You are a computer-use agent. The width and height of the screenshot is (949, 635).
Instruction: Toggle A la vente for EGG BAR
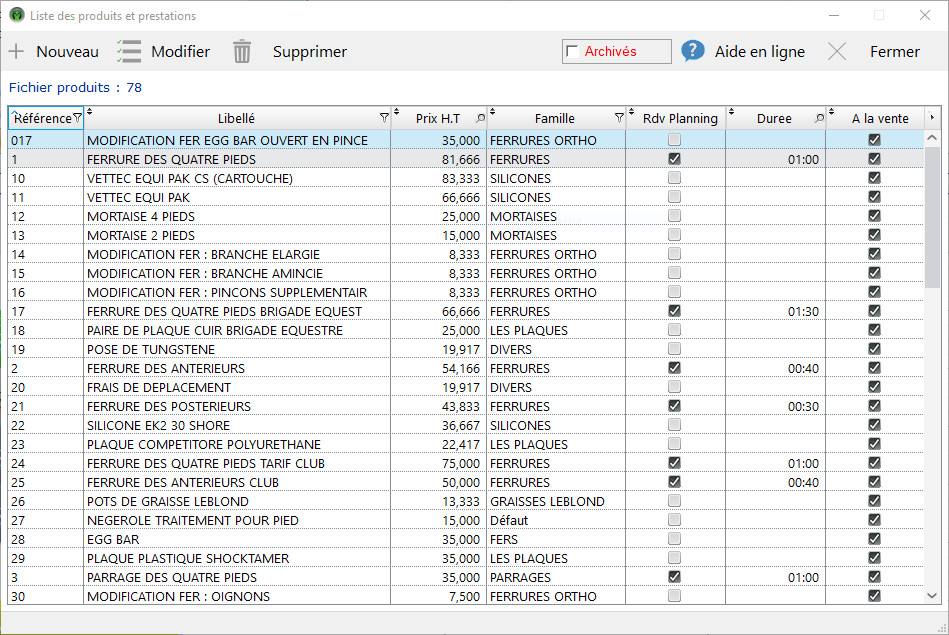[874, 539]
